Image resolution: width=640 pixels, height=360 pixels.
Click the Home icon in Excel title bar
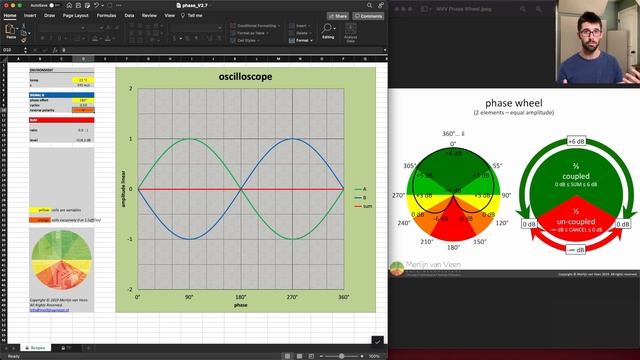pos(69,6)
